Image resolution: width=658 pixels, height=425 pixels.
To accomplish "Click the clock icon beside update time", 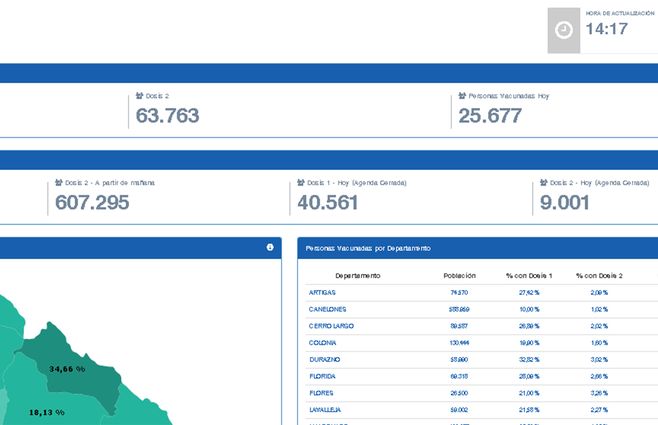I will tap(564, 30).
